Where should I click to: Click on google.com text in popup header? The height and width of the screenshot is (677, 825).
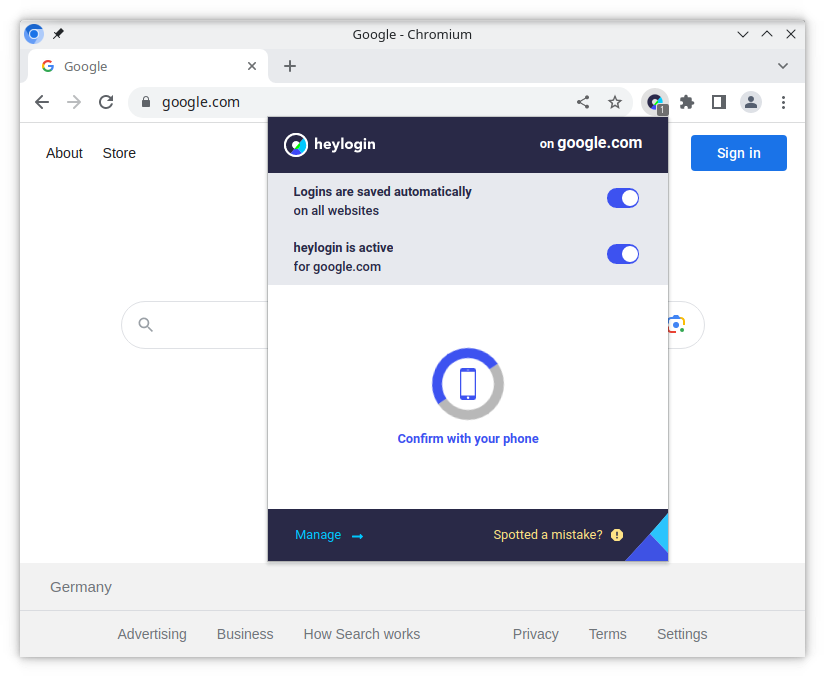(x=591, y=143)
